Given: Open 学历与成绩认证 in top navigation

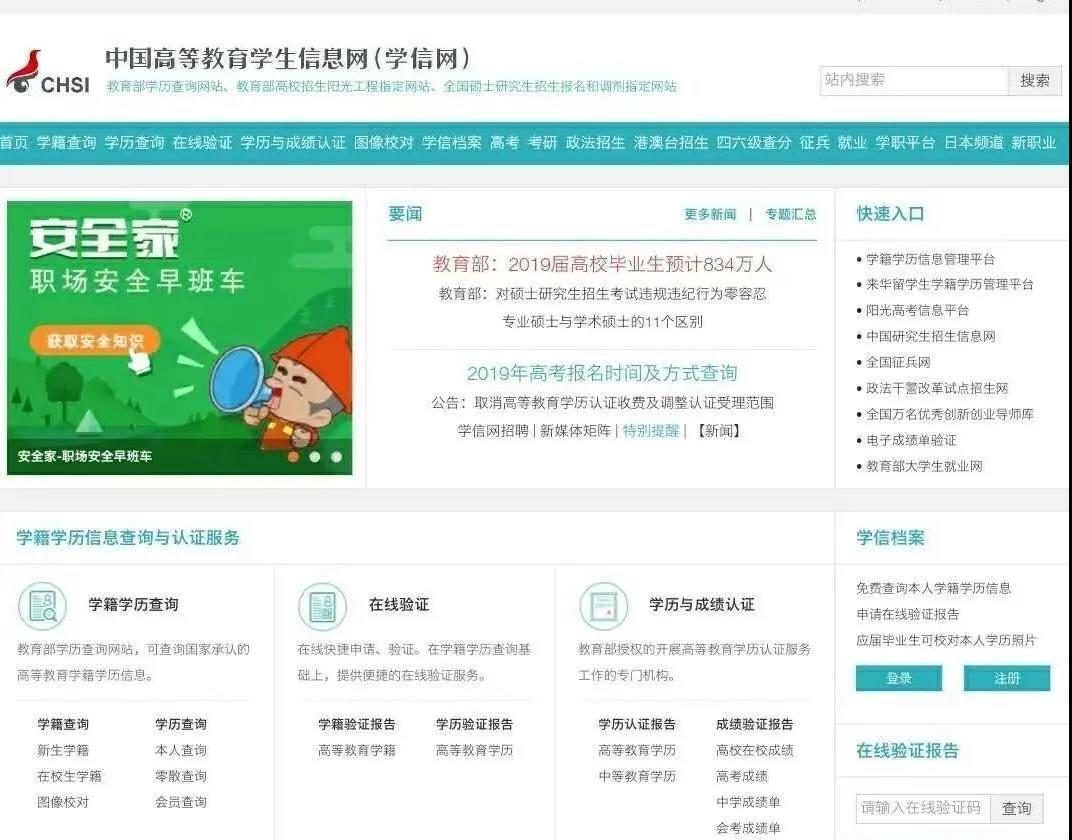Looking at the screenshot, I should 293,143.
